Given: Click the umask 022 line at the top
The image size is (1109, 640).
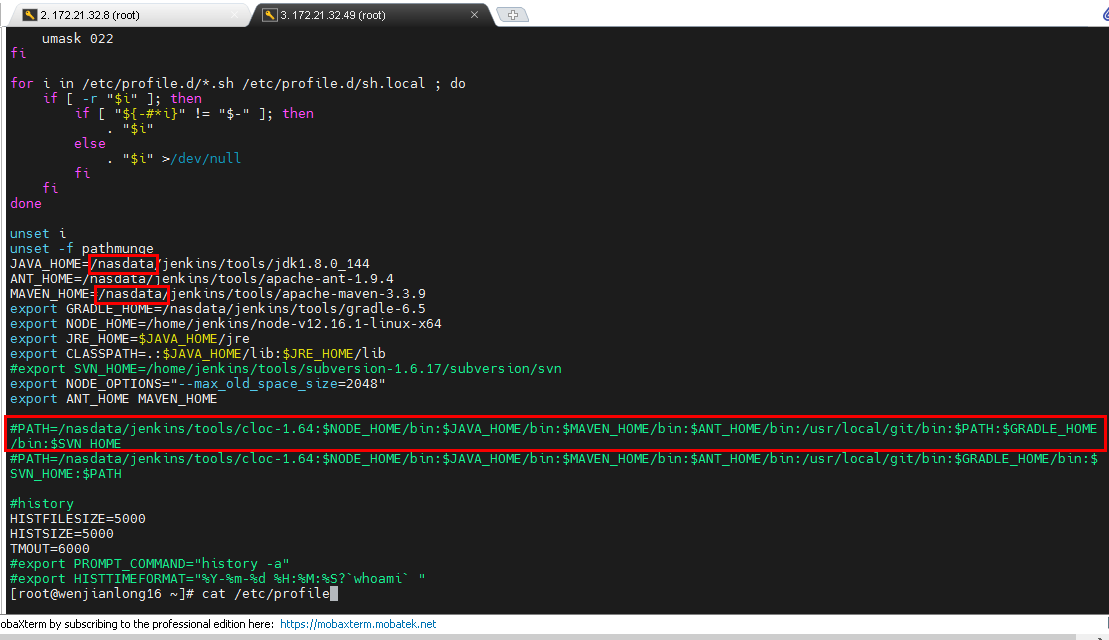Looking at the screenshot, I should (77, 38).
